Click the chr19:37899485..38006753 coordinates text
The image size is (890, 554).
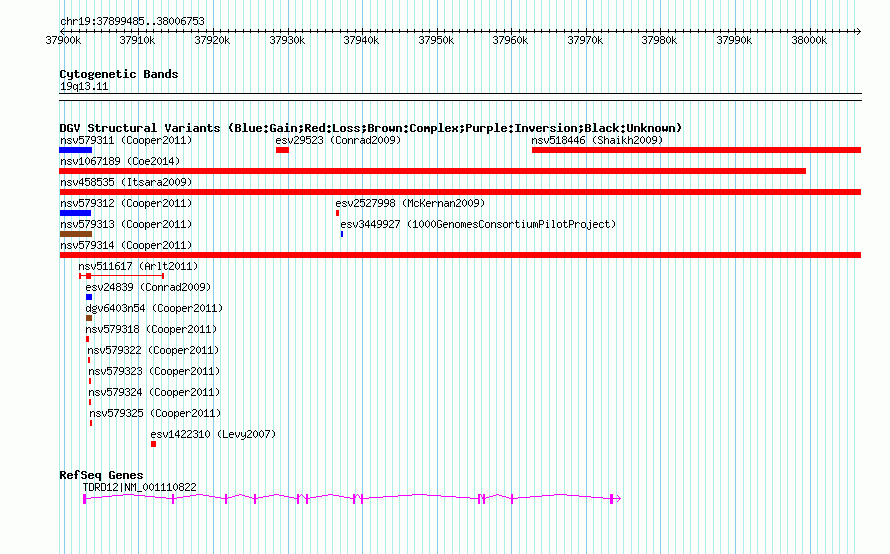132,21
